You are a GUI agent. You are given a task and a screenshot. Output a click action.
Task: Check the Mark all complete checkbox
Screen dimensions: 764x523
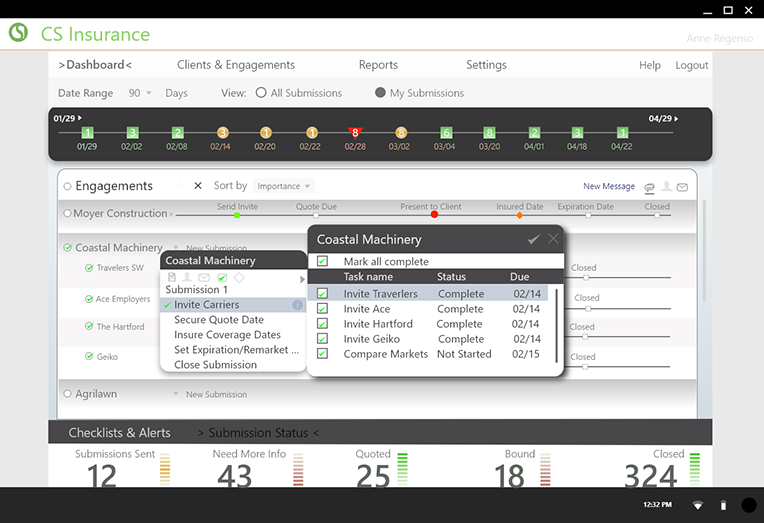point(323,262)
